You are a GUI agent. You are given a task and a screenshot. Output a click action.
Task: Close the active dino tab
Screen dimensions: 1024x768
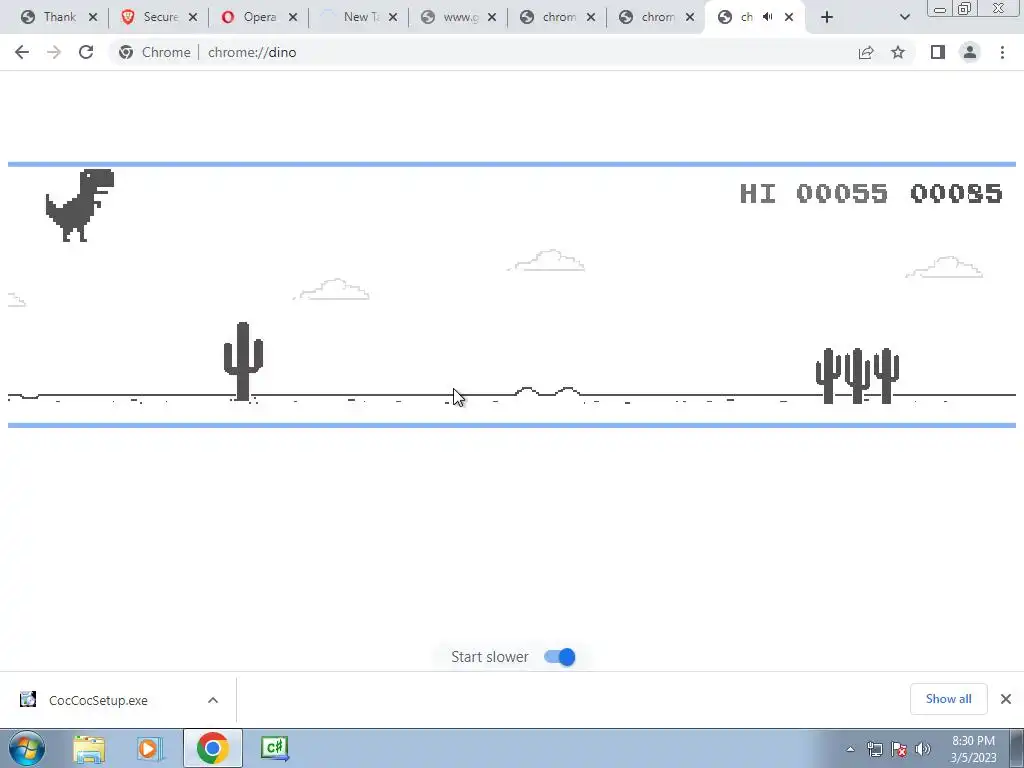pyautogui.click(x=789, y=18)
